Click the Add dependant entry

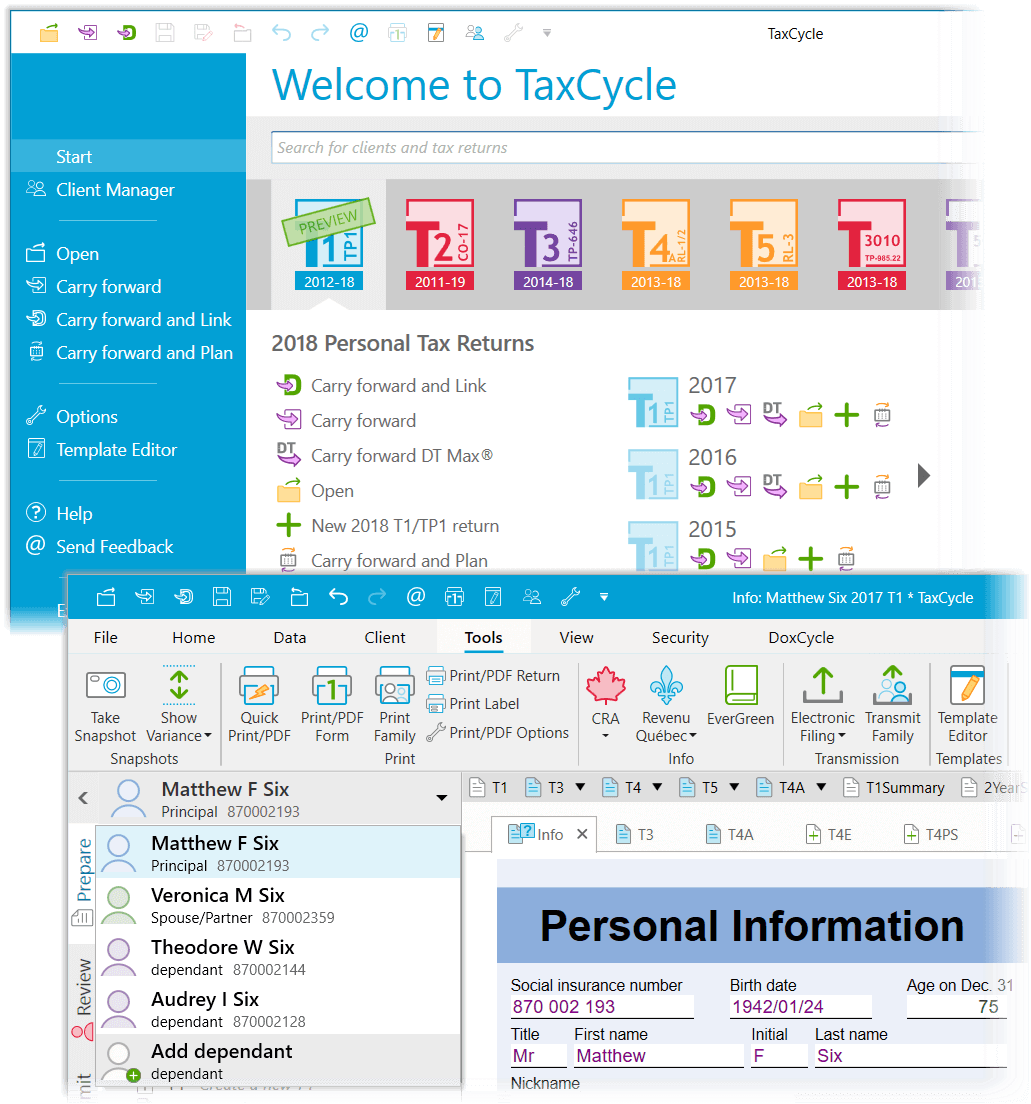click(278, 1060)
